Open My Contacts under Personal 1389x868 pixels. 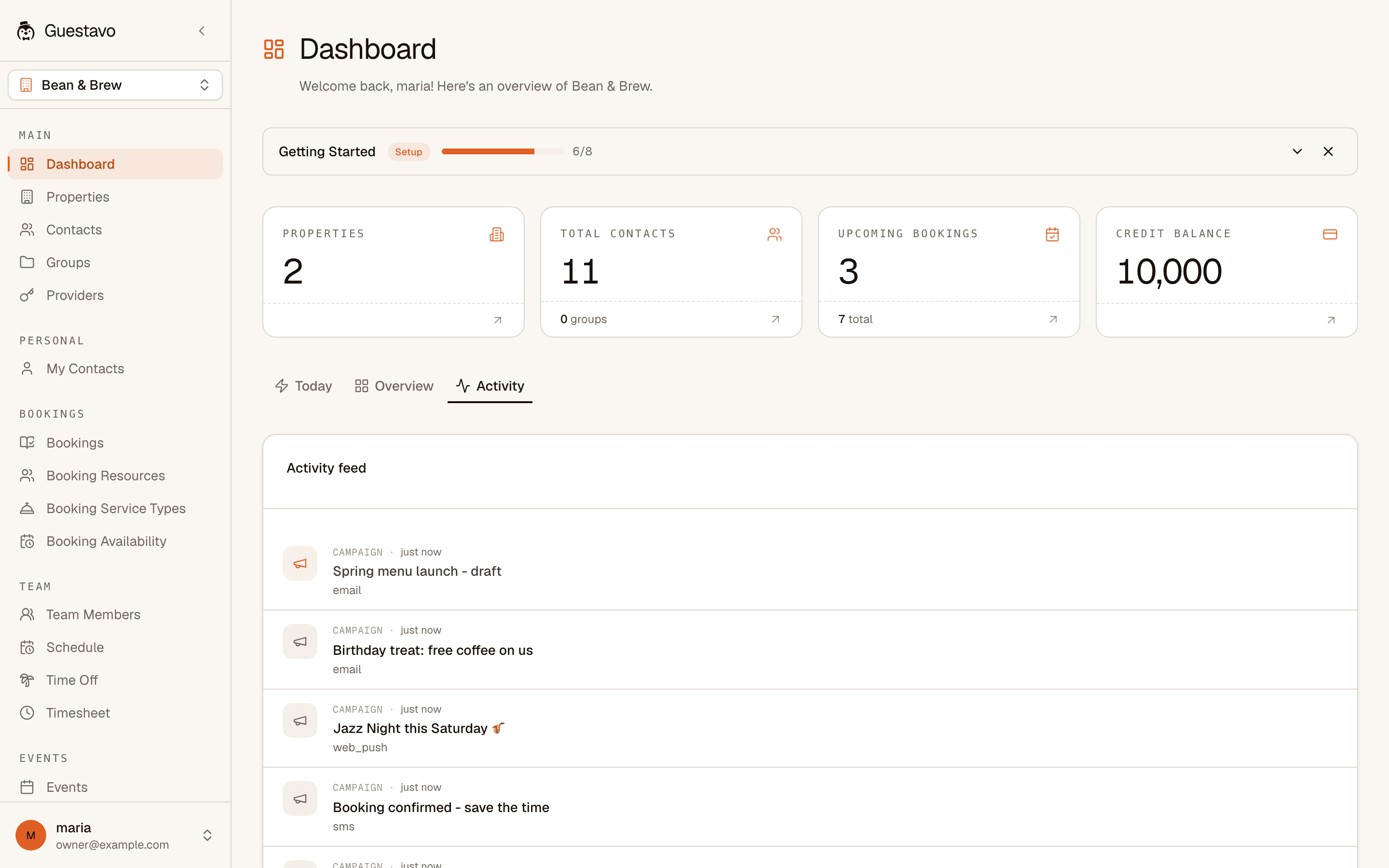click(115, 368)
